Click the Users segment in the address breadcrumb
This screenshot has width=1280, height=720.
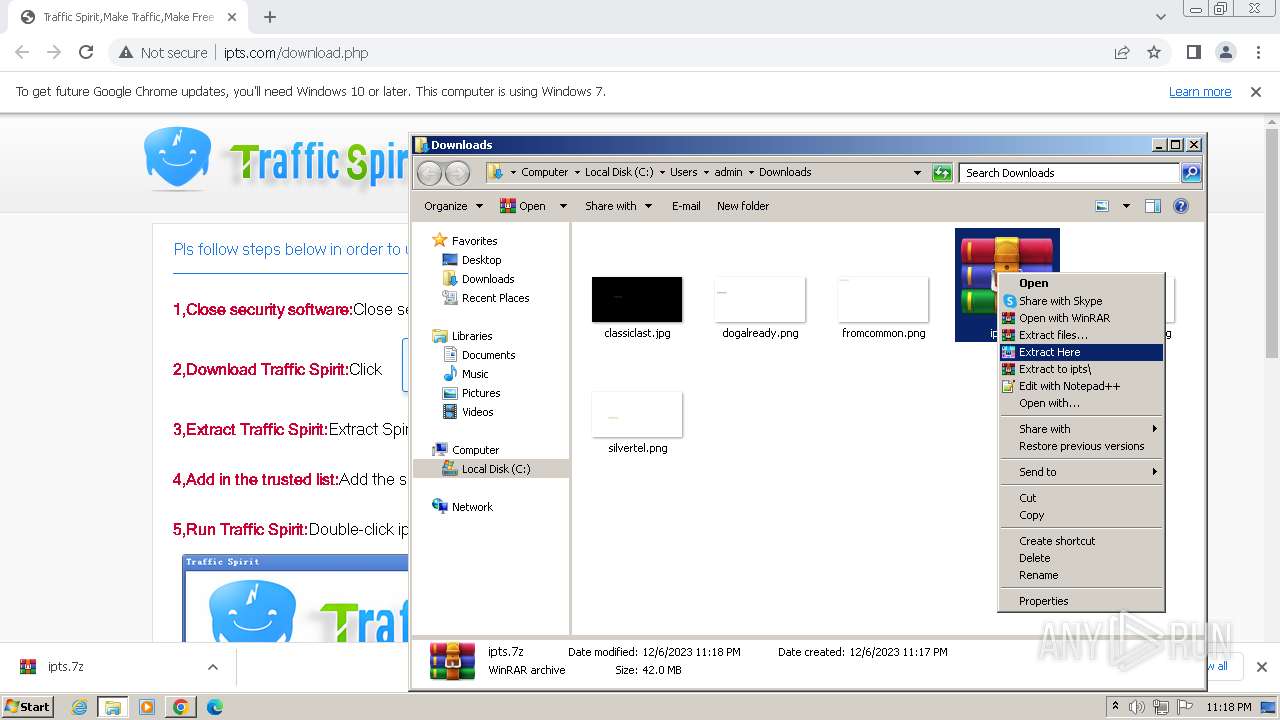[684, 172]
